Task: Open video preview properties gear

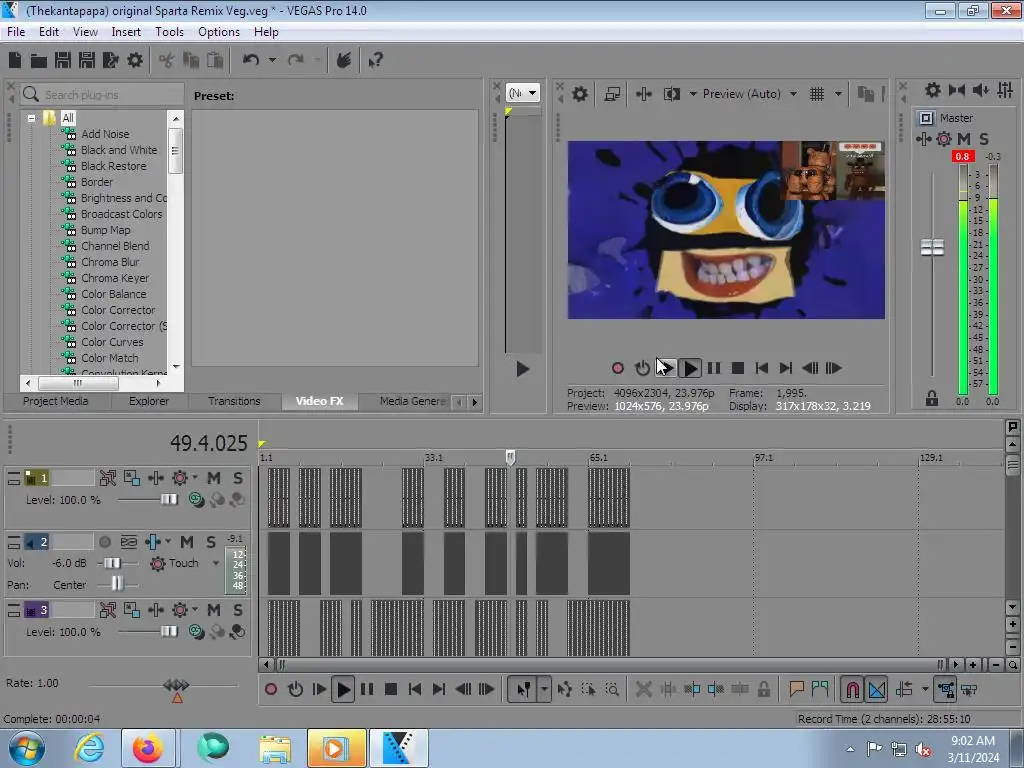Action: click(579, 94)
